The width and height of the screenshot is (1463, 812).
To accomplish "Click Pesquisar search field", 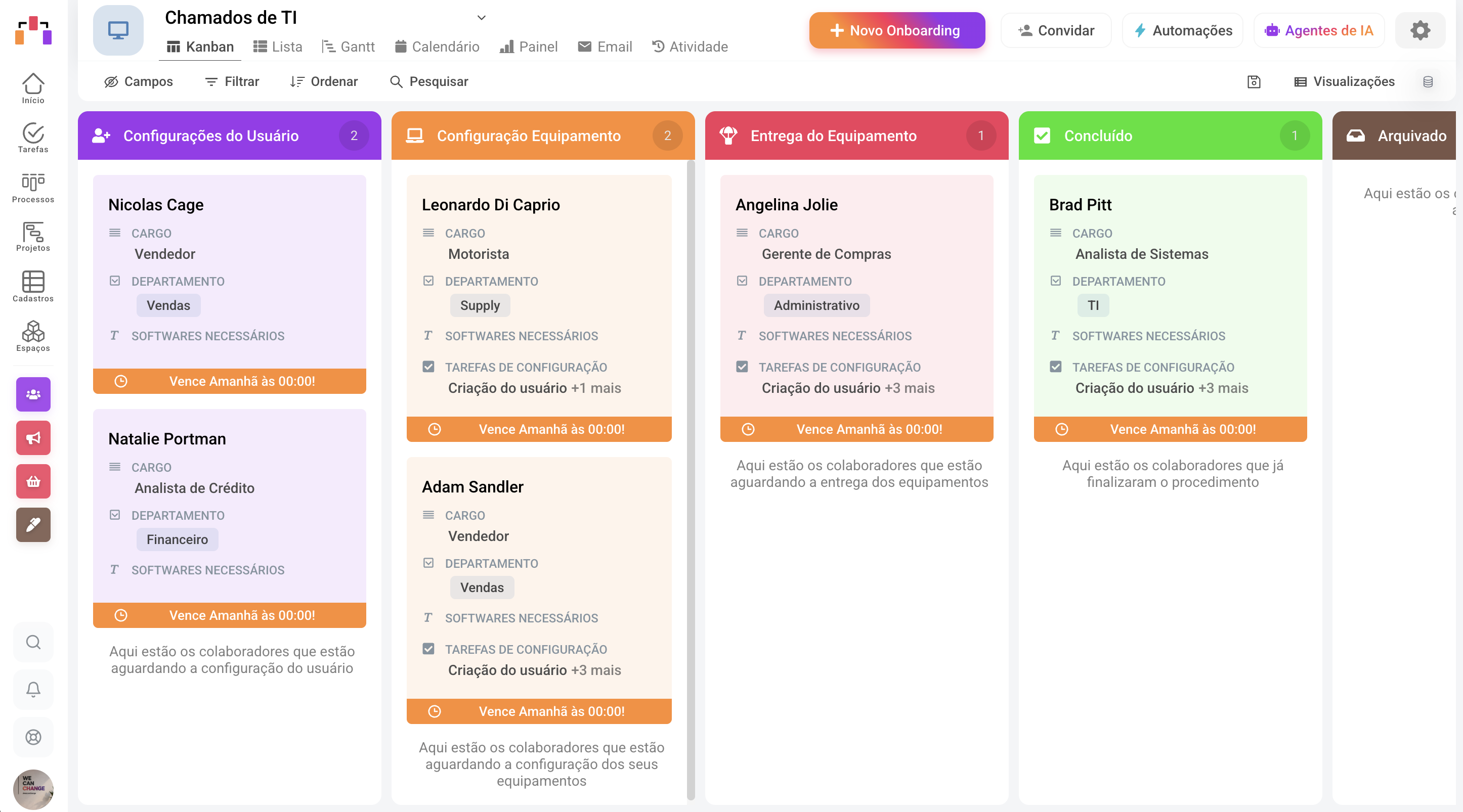I will click(x=429, y=82).
